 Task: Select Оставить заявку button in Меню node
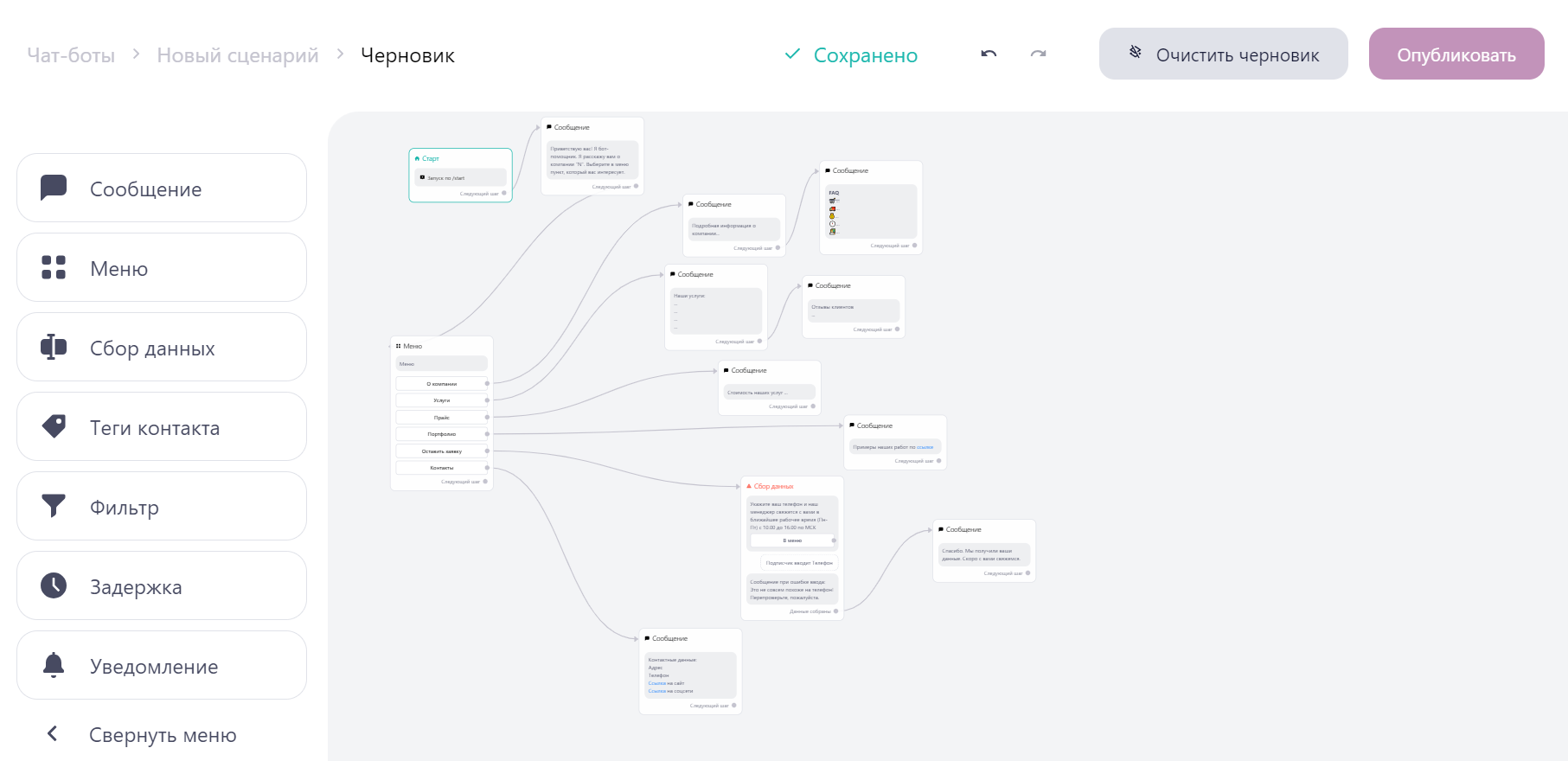click(x=442, y=451)
